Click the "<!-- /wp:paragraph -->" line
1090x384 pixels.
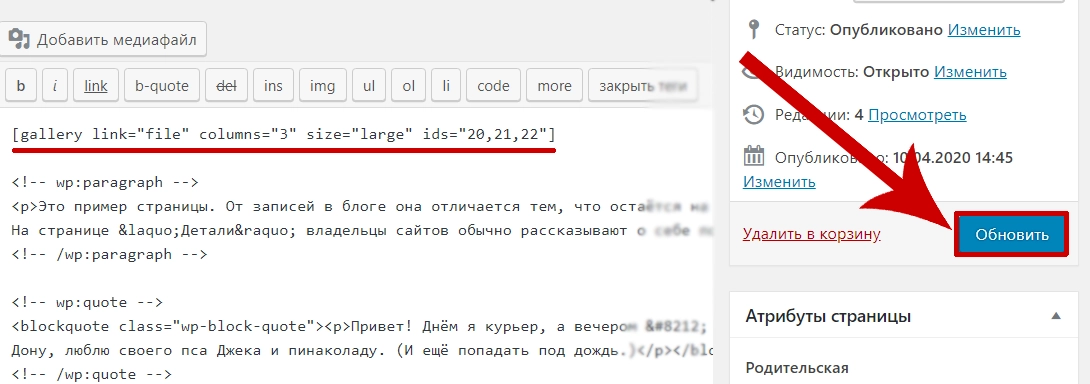pos(110,254)
